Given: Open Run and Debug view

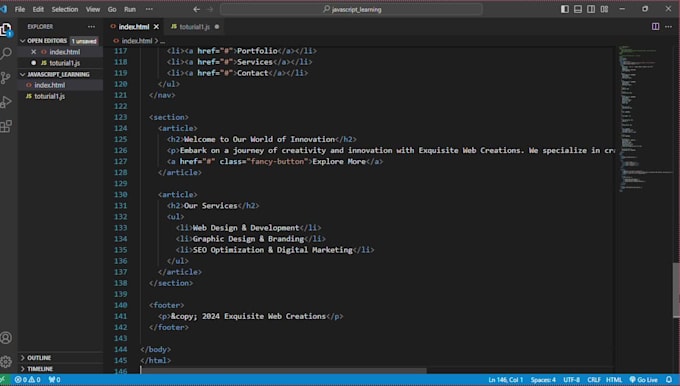Looking at the screenshot, I should tap(6, 102).
